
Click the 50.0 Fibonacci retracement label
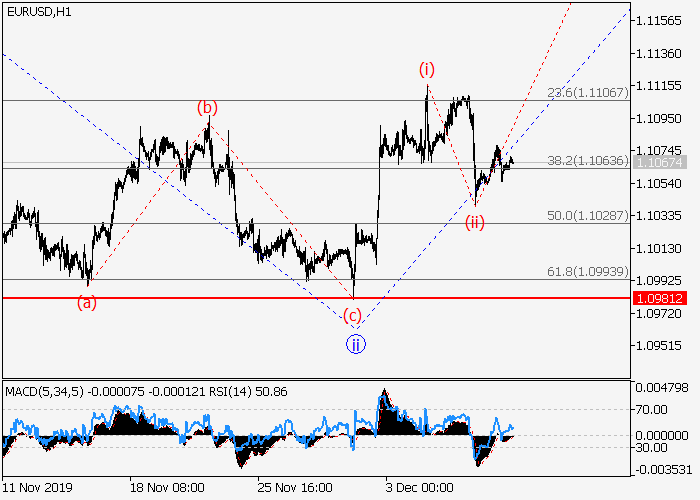(587, 215)
